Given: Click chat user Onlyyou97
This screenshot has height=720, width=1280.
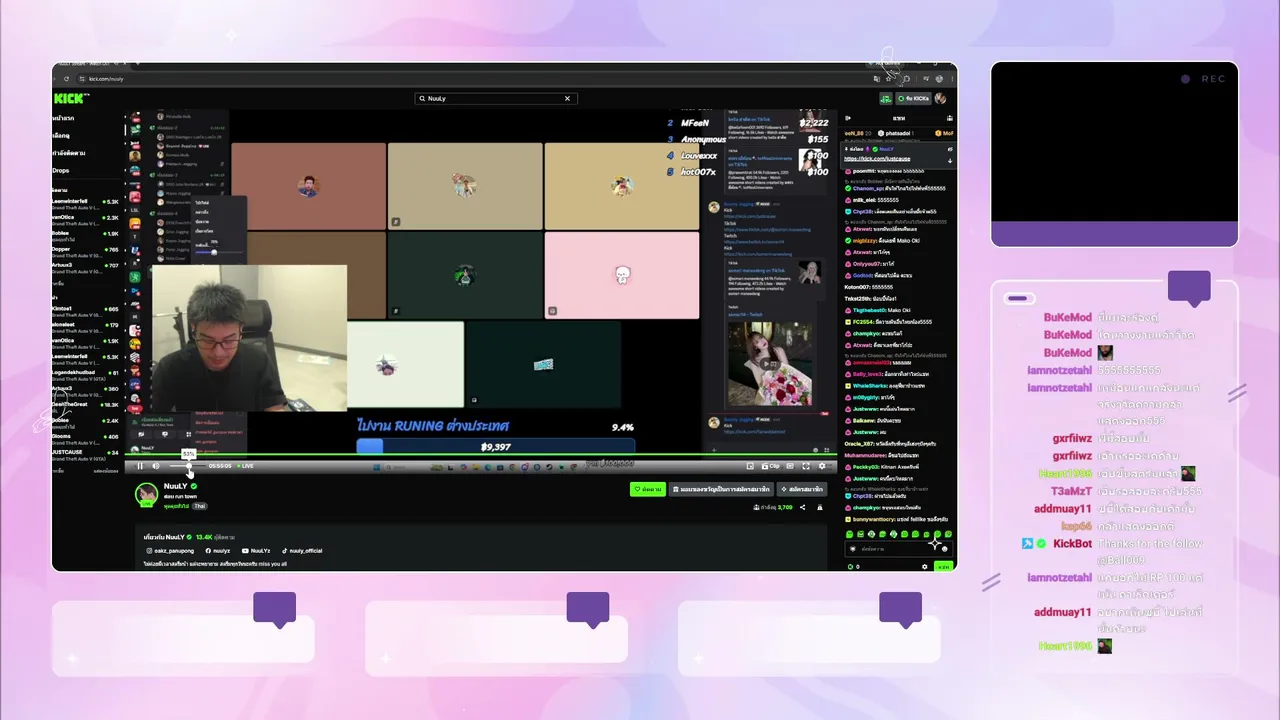Looking at the screenshot, I should point(866,264).
